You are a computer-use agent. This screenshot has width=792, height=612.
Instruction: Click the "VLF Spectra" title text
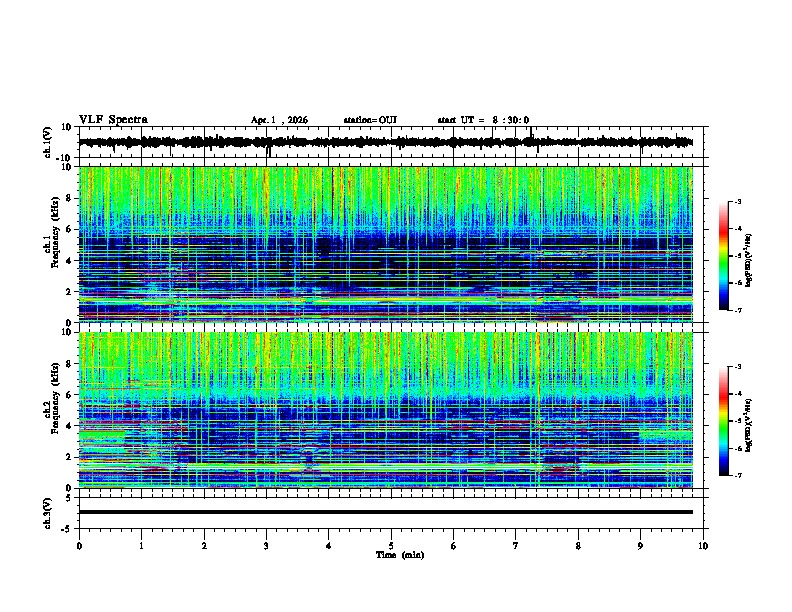point(113,120)
